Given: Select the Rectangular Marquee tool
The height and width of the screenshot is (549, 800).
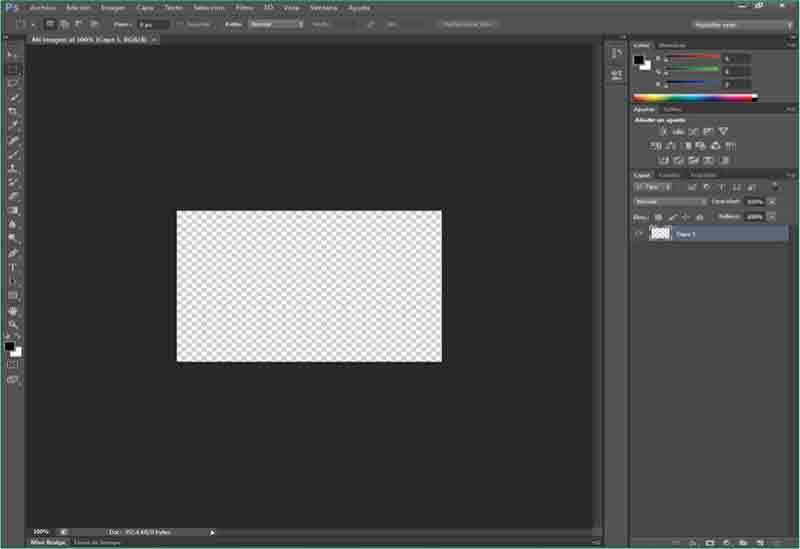Looking at the screenshot, I should pos(13,69).
